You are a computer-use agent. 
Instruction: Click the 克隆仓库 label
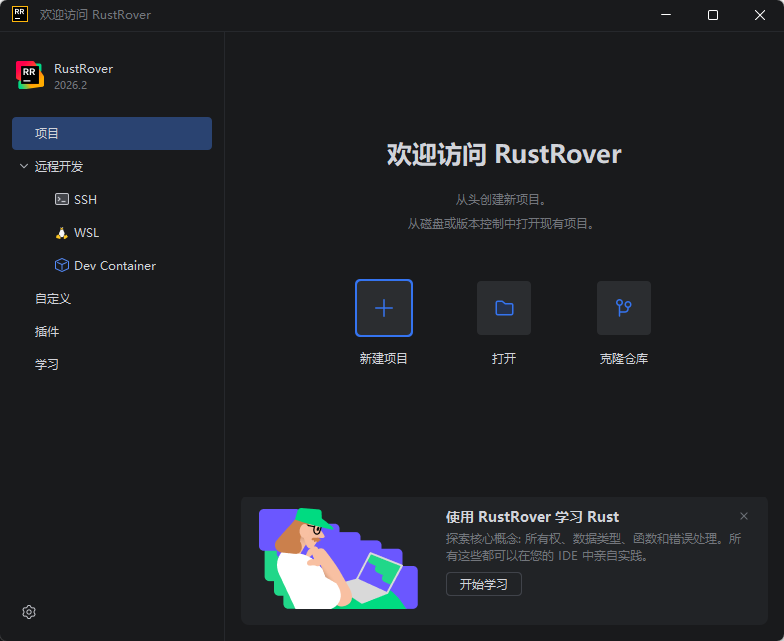[624, 358]
